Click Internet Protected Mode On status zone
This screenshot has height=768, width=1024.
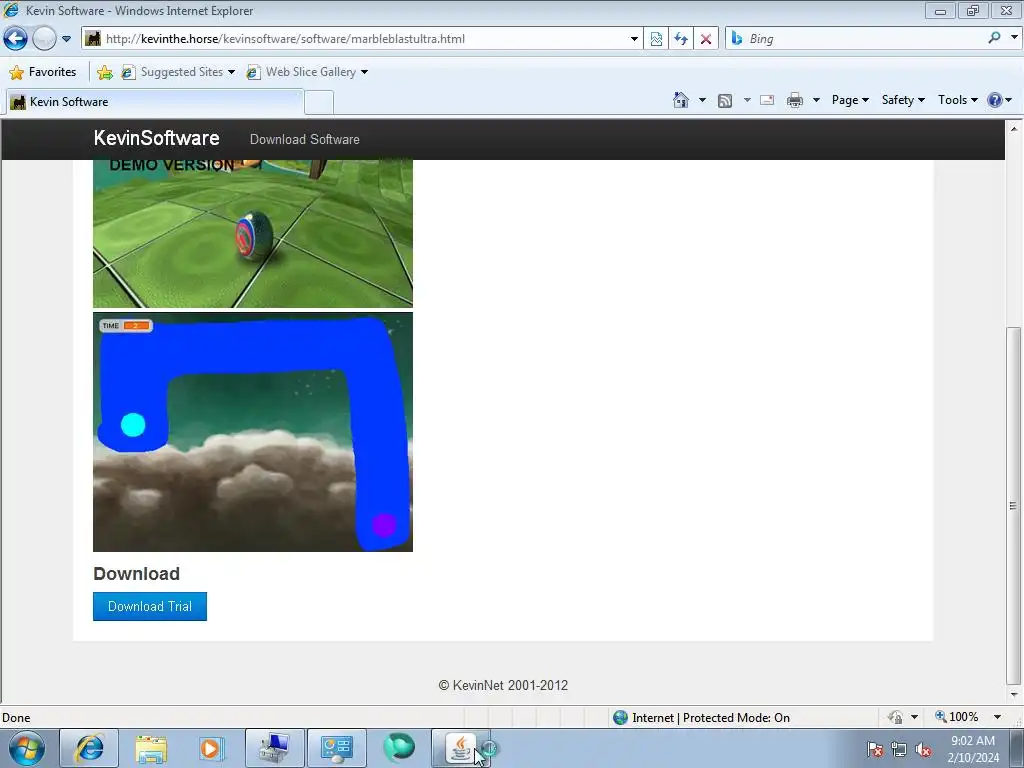pos(701,718)
